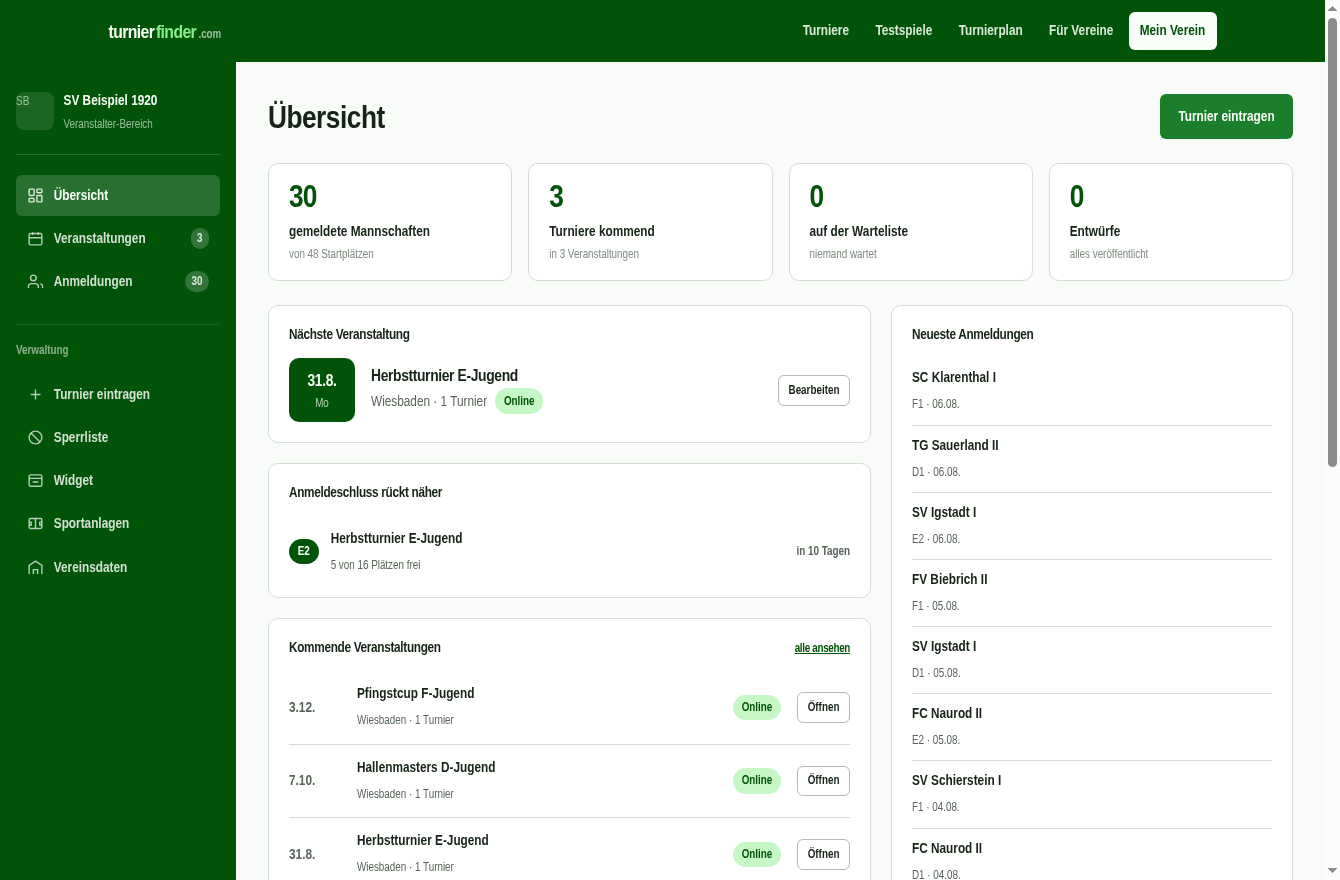Follow the alle ansehen link
Viewport: 1340px width, 880px height.
822,648
